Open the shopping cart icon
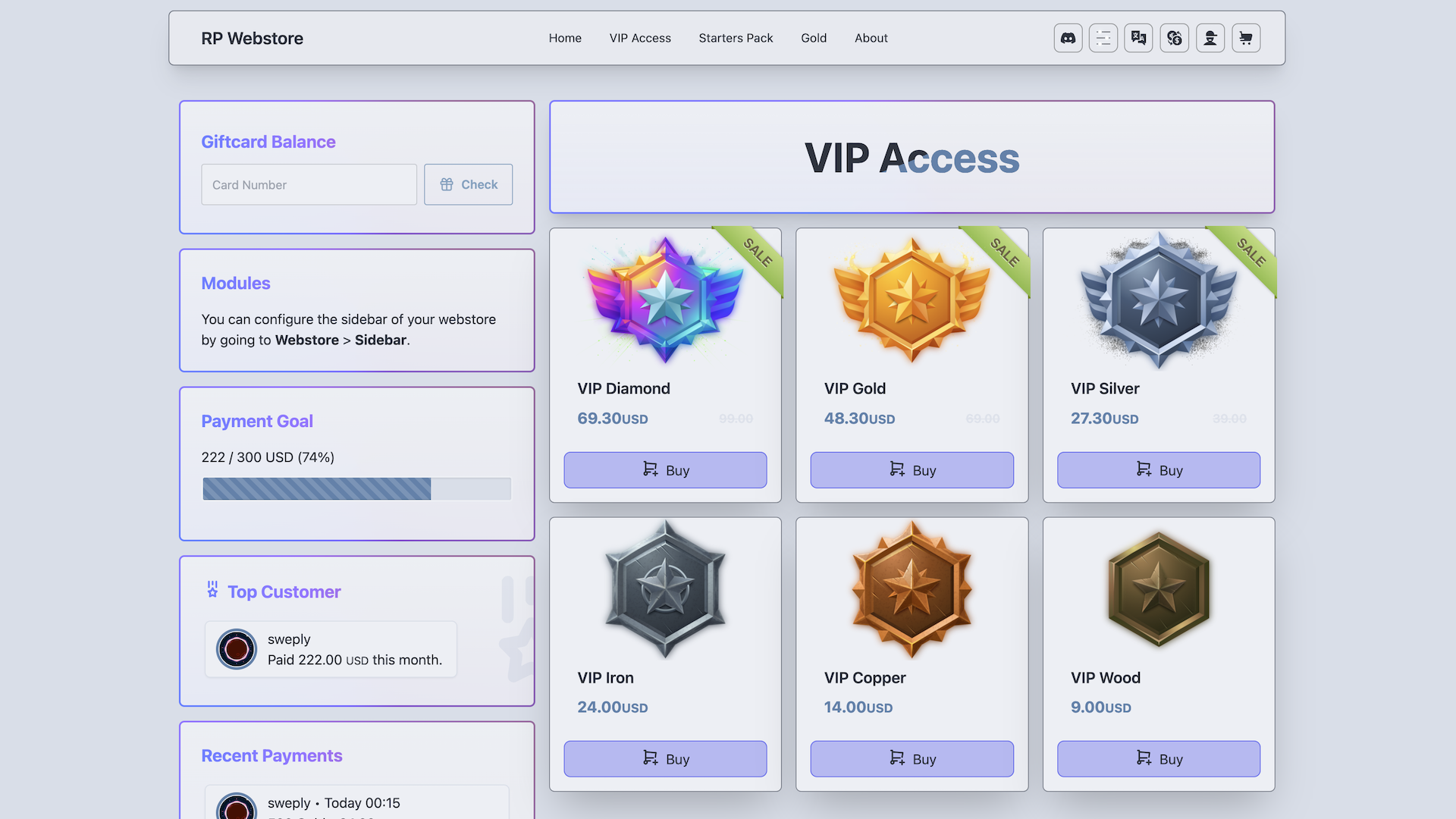 (x=1246, y=38)
